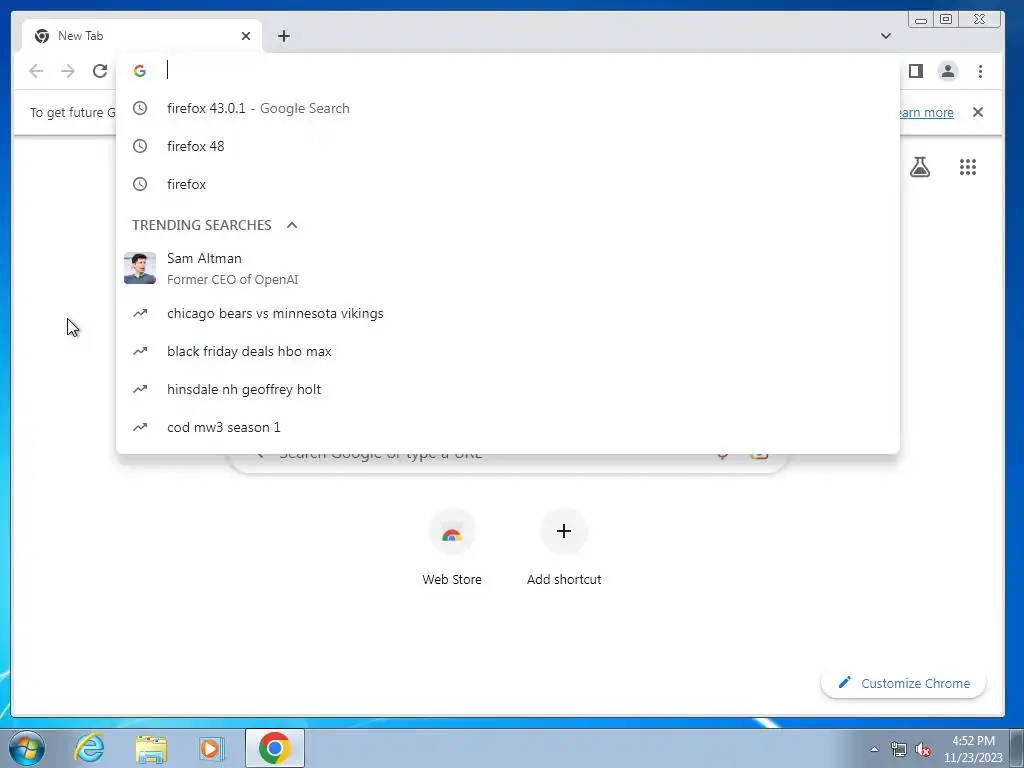Open the Web Store shortcut
1024x768 pixels.
[452, 548]
